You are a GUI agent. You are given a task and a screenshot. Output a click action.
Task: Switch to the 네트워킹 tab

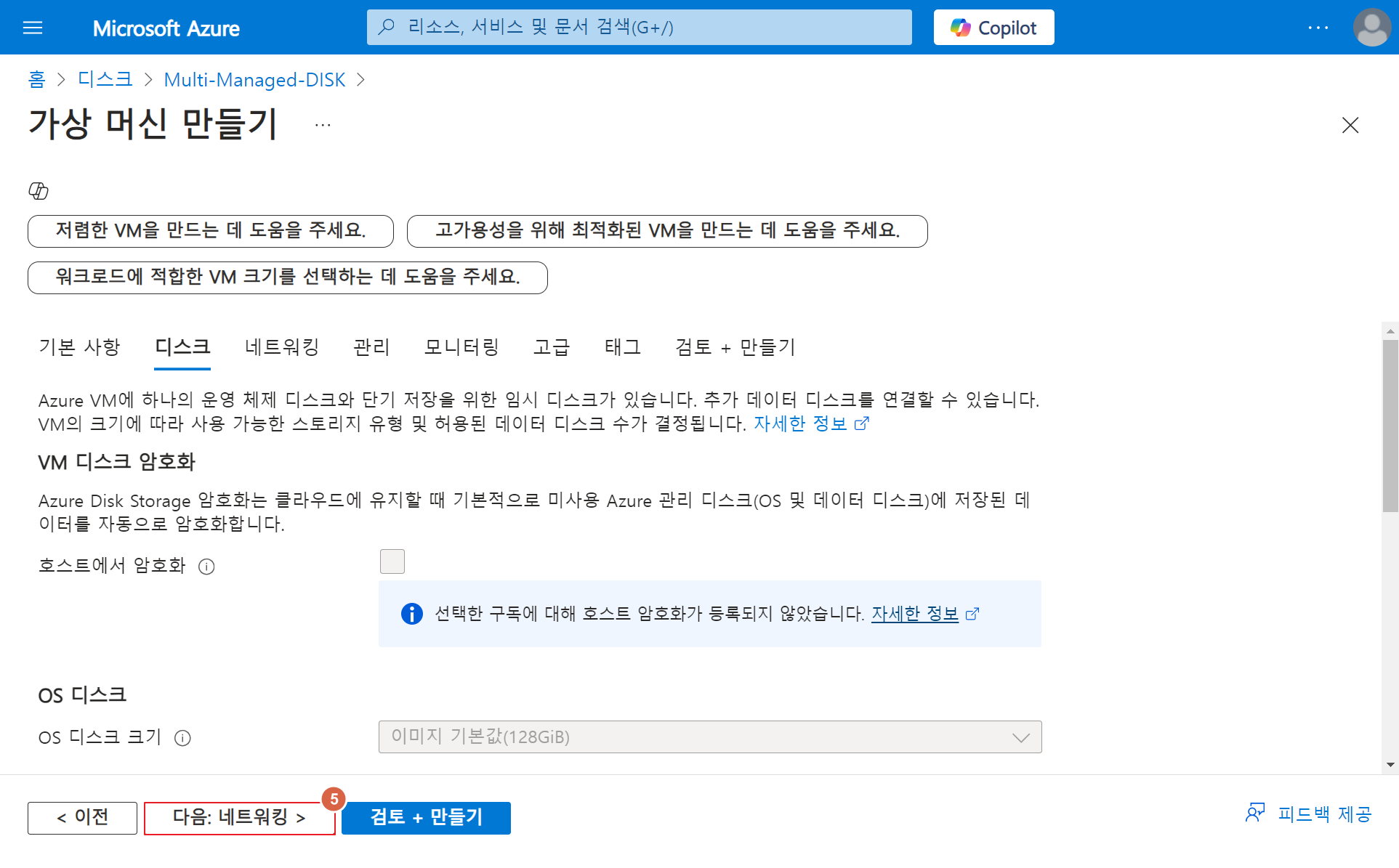coord(282,347)
